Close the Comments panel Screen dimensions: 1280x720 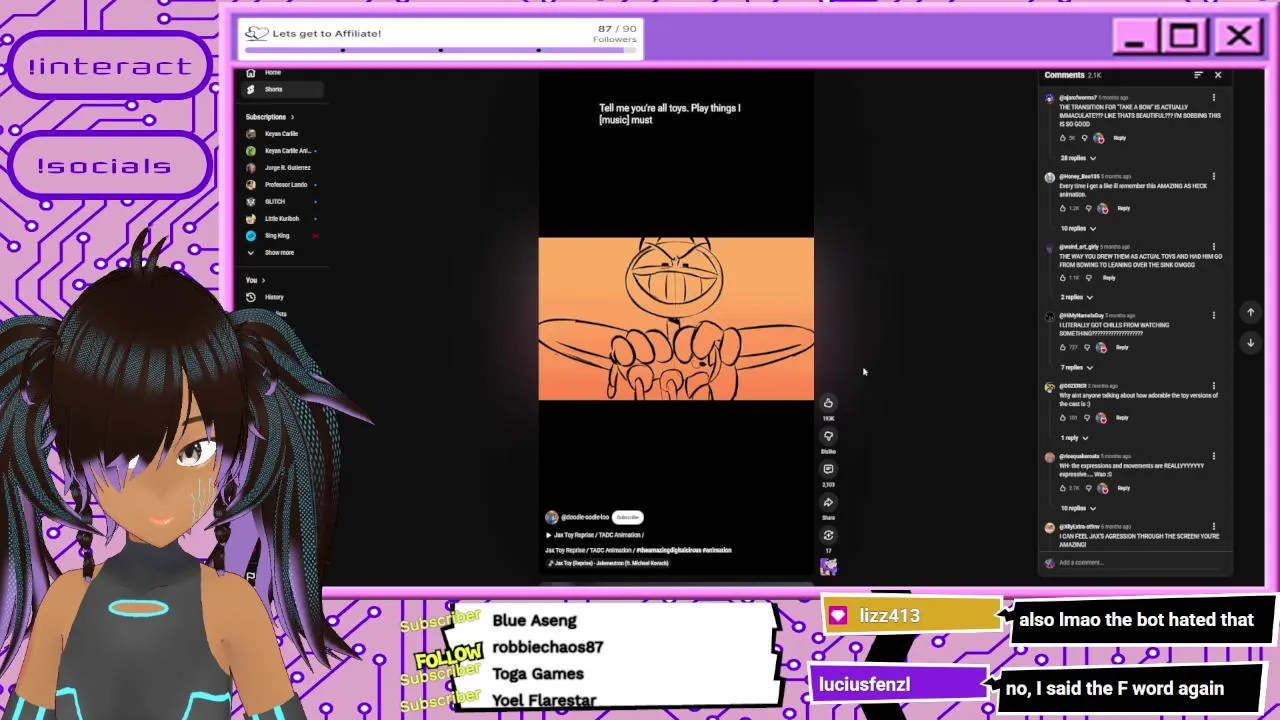pos(1218,75)
